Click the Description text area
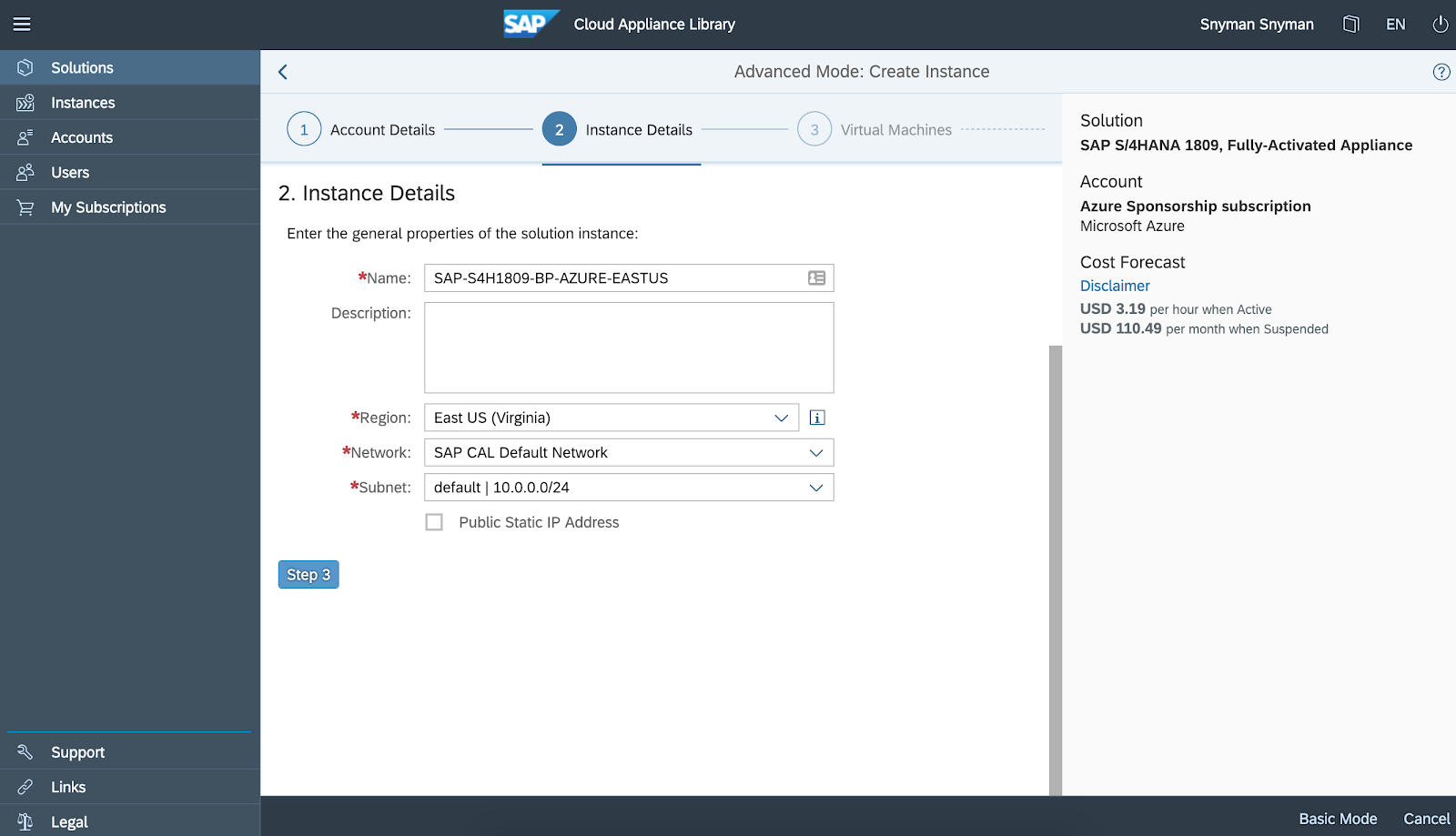 629,347
